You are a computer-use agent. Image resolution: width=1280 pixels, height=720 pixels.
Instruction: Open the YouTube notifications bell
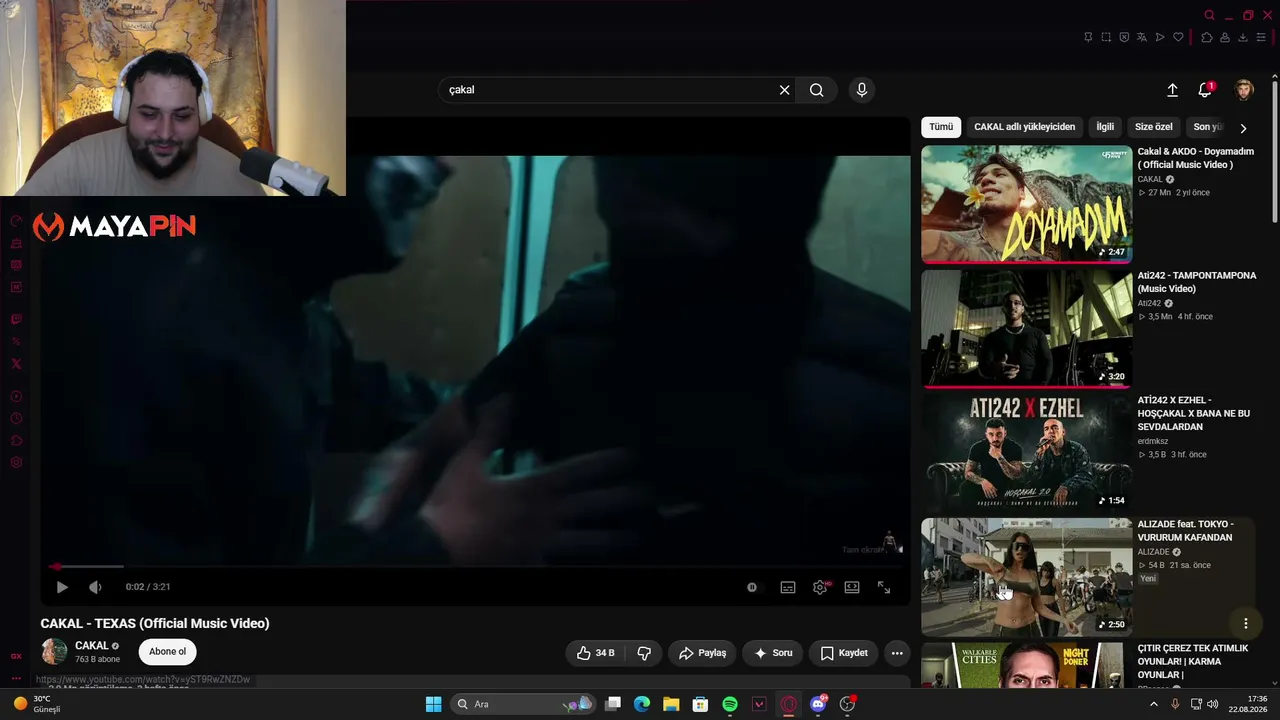click(x=1205, y=90)
